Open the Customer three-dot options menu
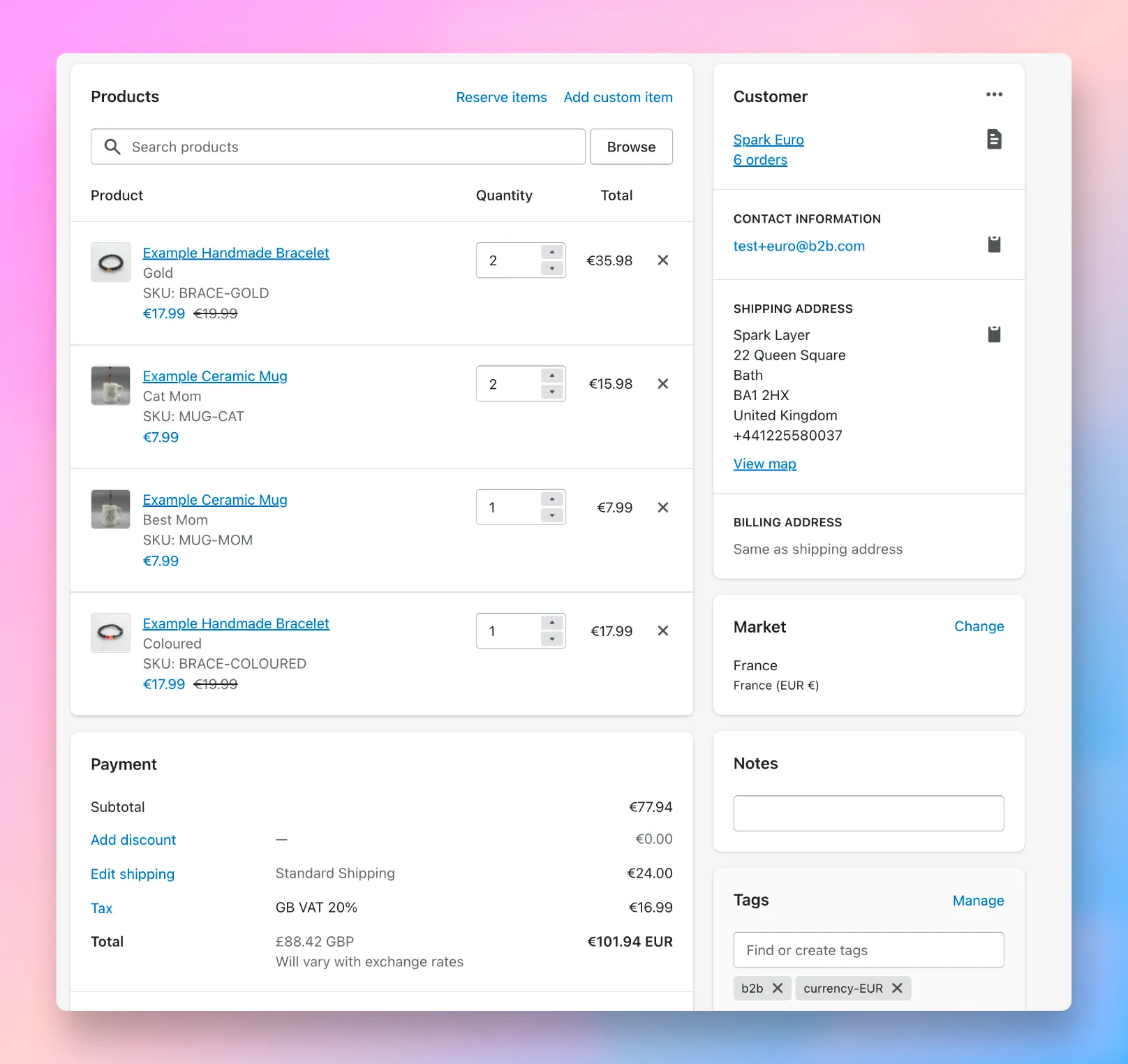Viewport: 1128px width, 1064px height. tap(994, 95)
